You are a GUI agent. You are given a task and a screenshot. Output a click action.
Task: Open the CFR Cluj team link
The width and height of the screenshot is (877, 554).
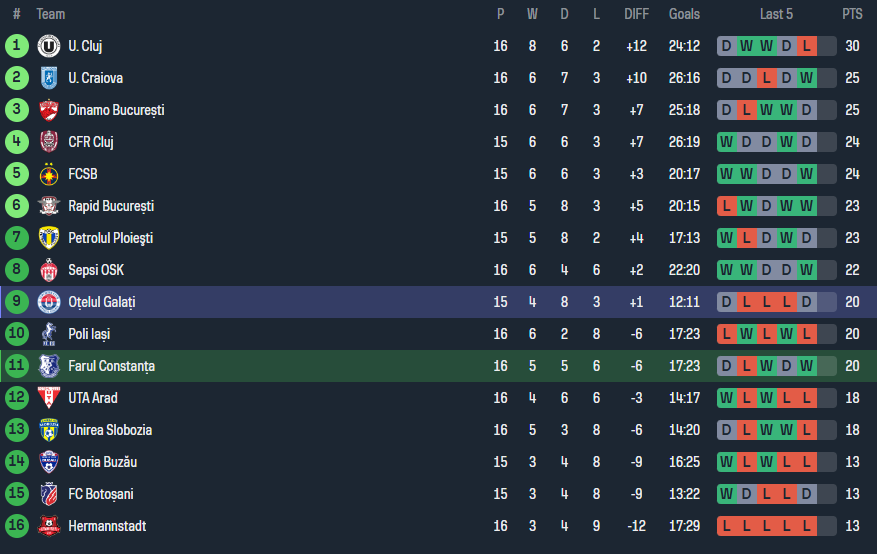click(x=91, y=142)
